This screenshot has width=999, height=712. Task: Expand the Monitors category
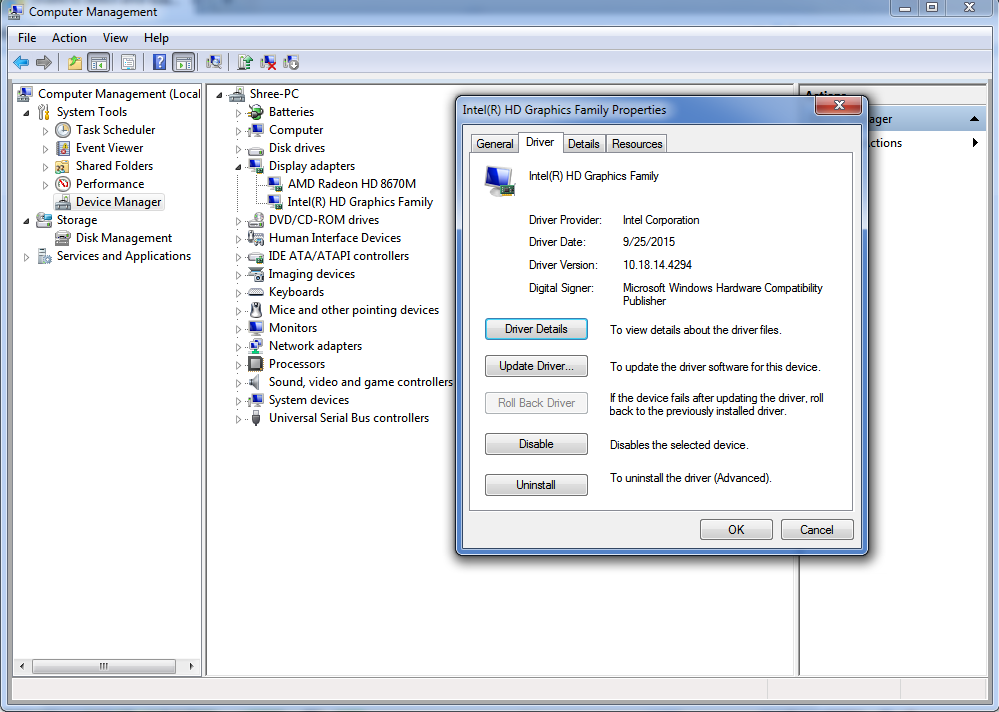238,329
